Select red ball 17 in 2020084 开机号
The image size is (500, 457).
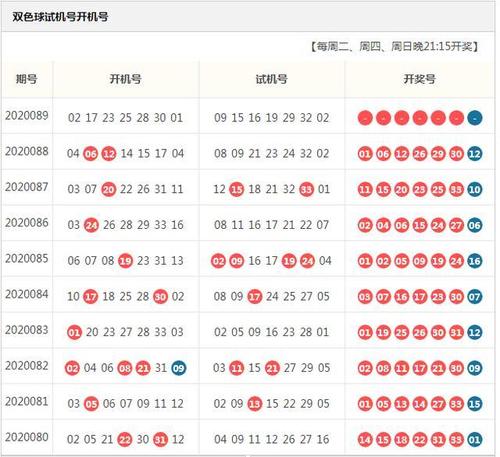(91, 297)
